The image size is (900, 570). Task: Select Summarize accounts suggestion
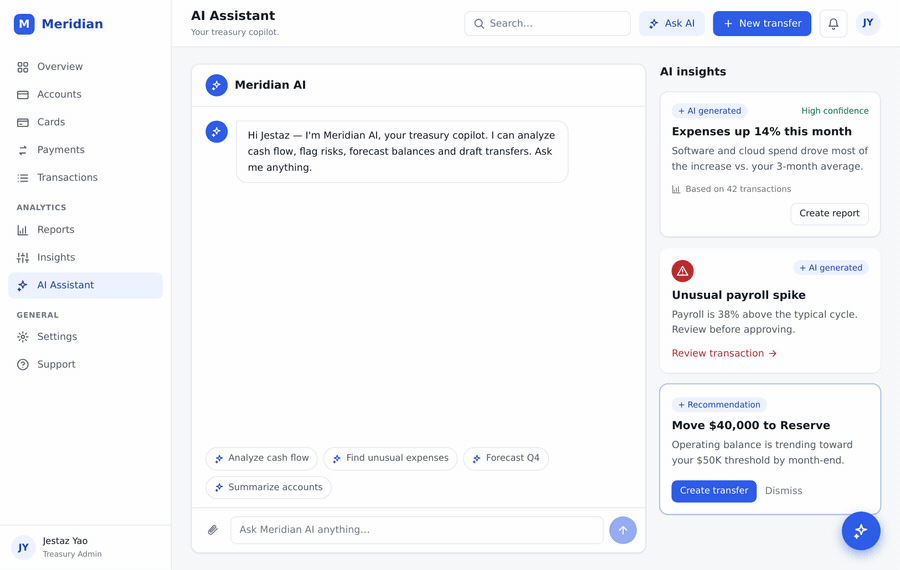pos(268,487)
